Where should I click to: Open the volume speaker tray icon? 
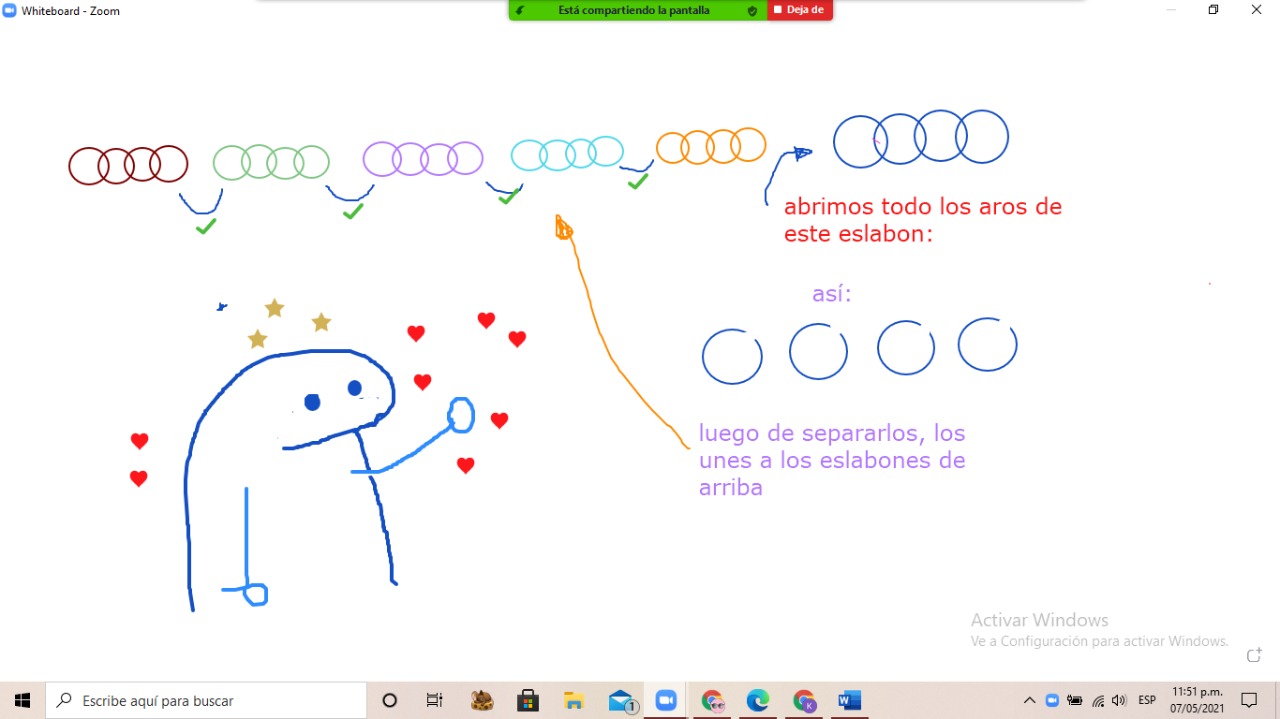pos(1119,701)
